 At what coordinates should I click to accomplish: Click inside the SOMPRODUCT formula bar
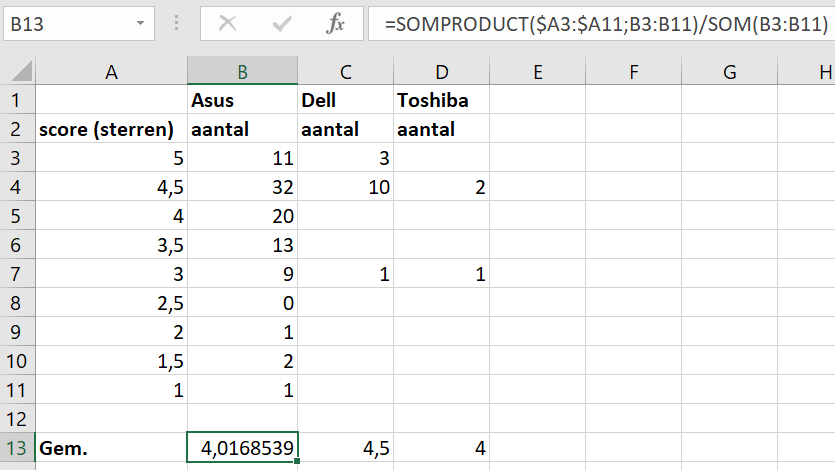tap(600, 24)
